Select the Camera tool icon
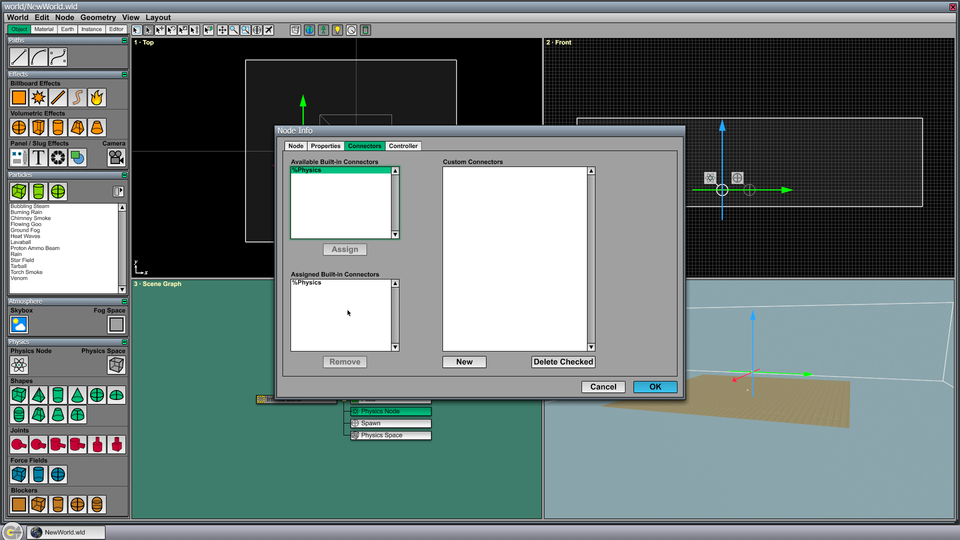The width and height of the screenshot is (960, 540). (116, 157)
